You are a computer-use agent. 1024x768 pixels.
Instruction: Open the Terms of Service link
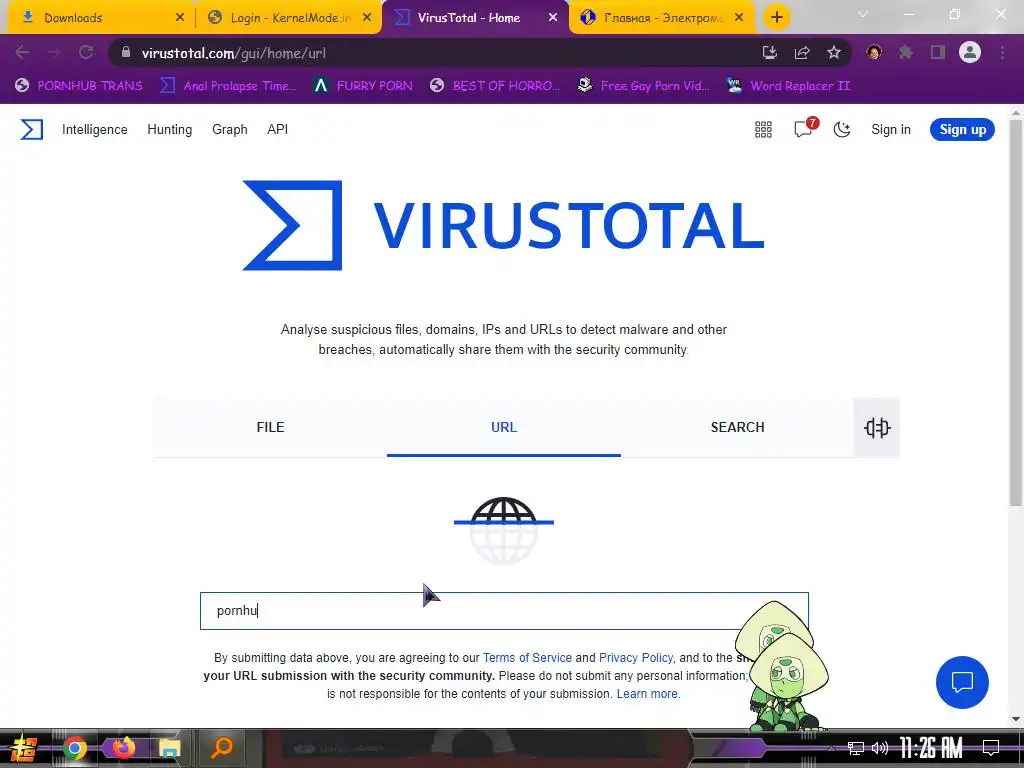pos(527,658)
